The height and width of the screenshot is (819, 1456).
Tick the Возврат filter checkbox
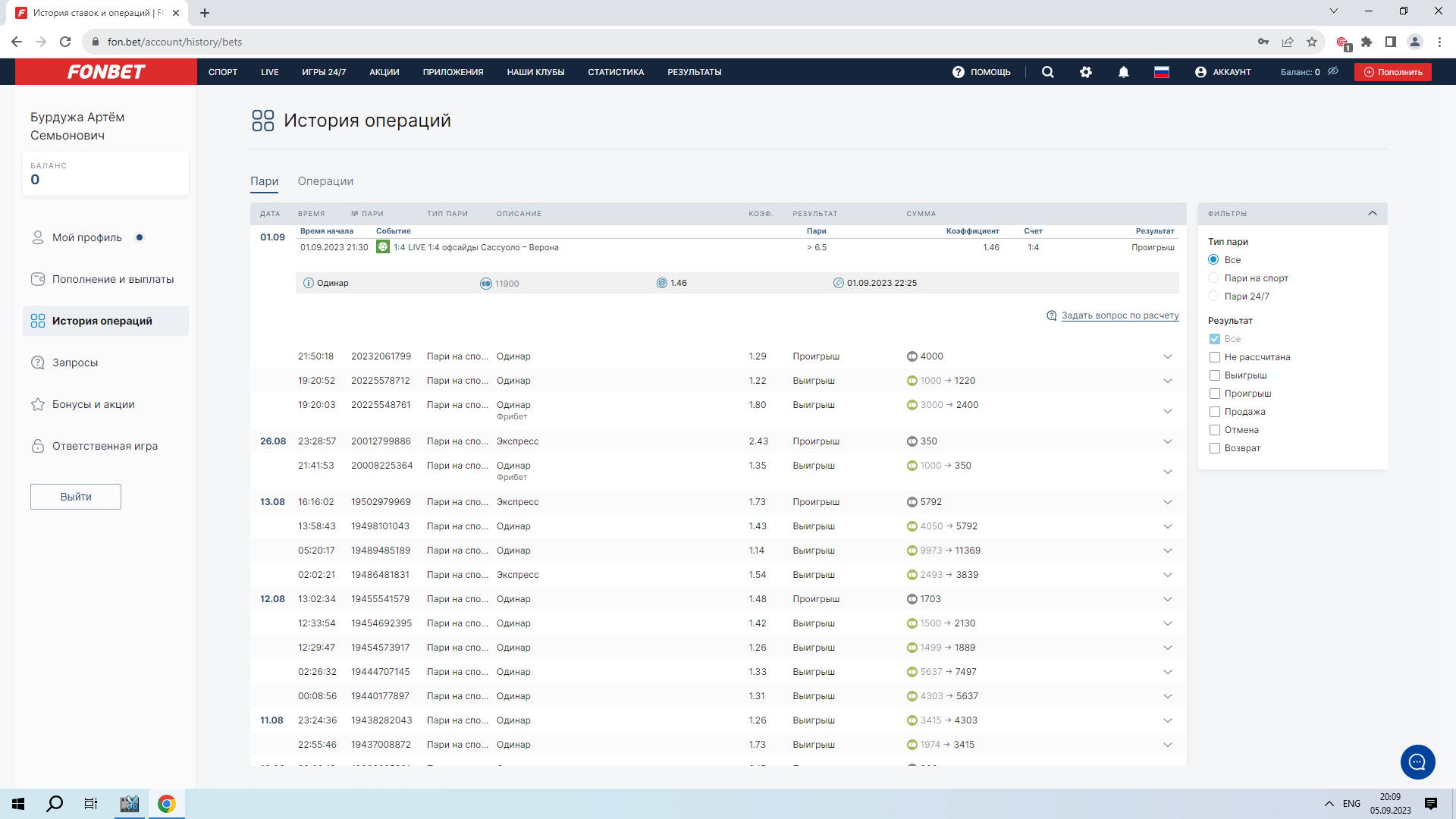click(x=1215, y=448)
